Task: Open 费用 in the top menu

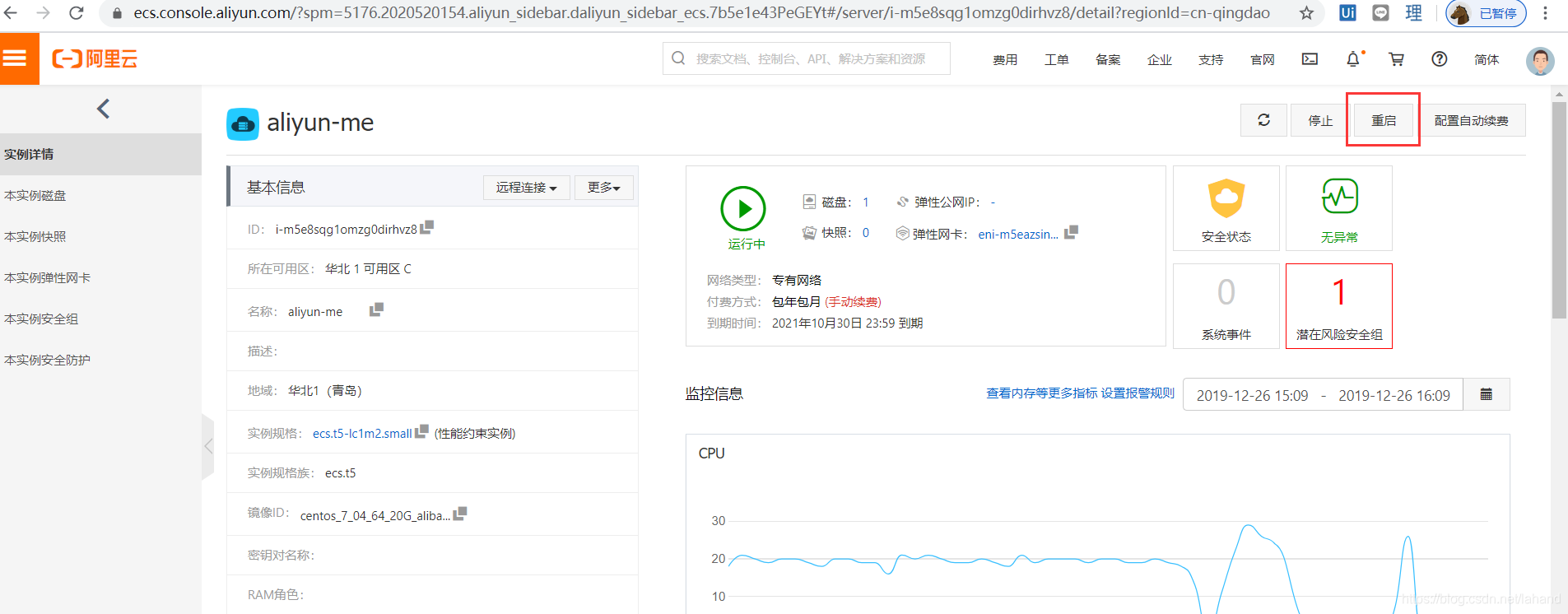Action: [x=1005, y=59]
